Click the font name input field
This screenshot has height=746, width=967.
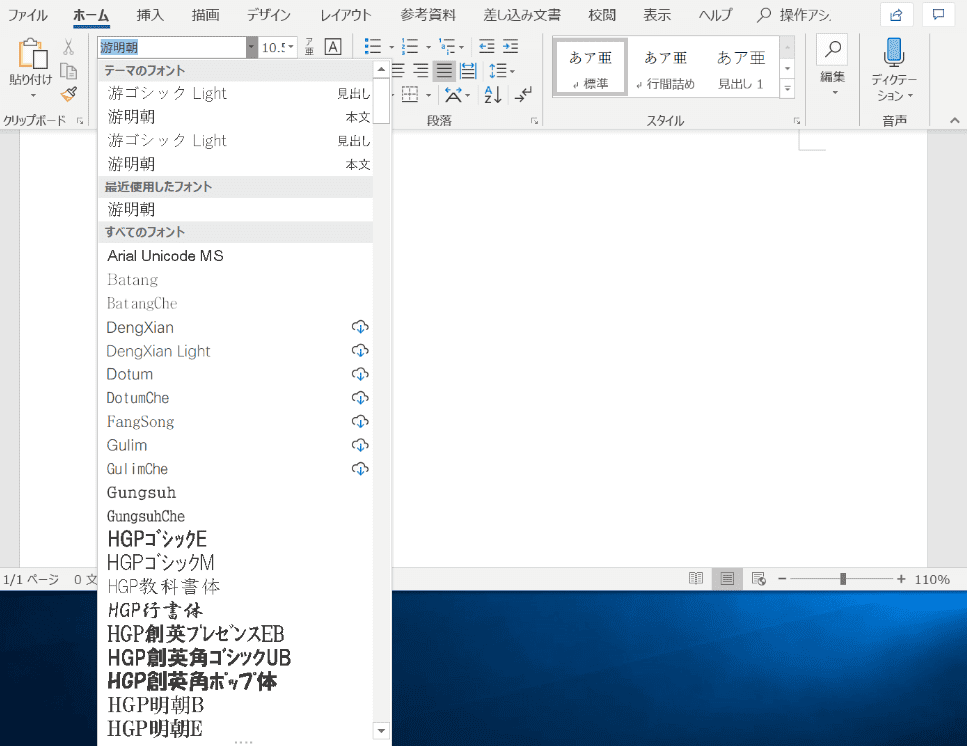point(172,47)
